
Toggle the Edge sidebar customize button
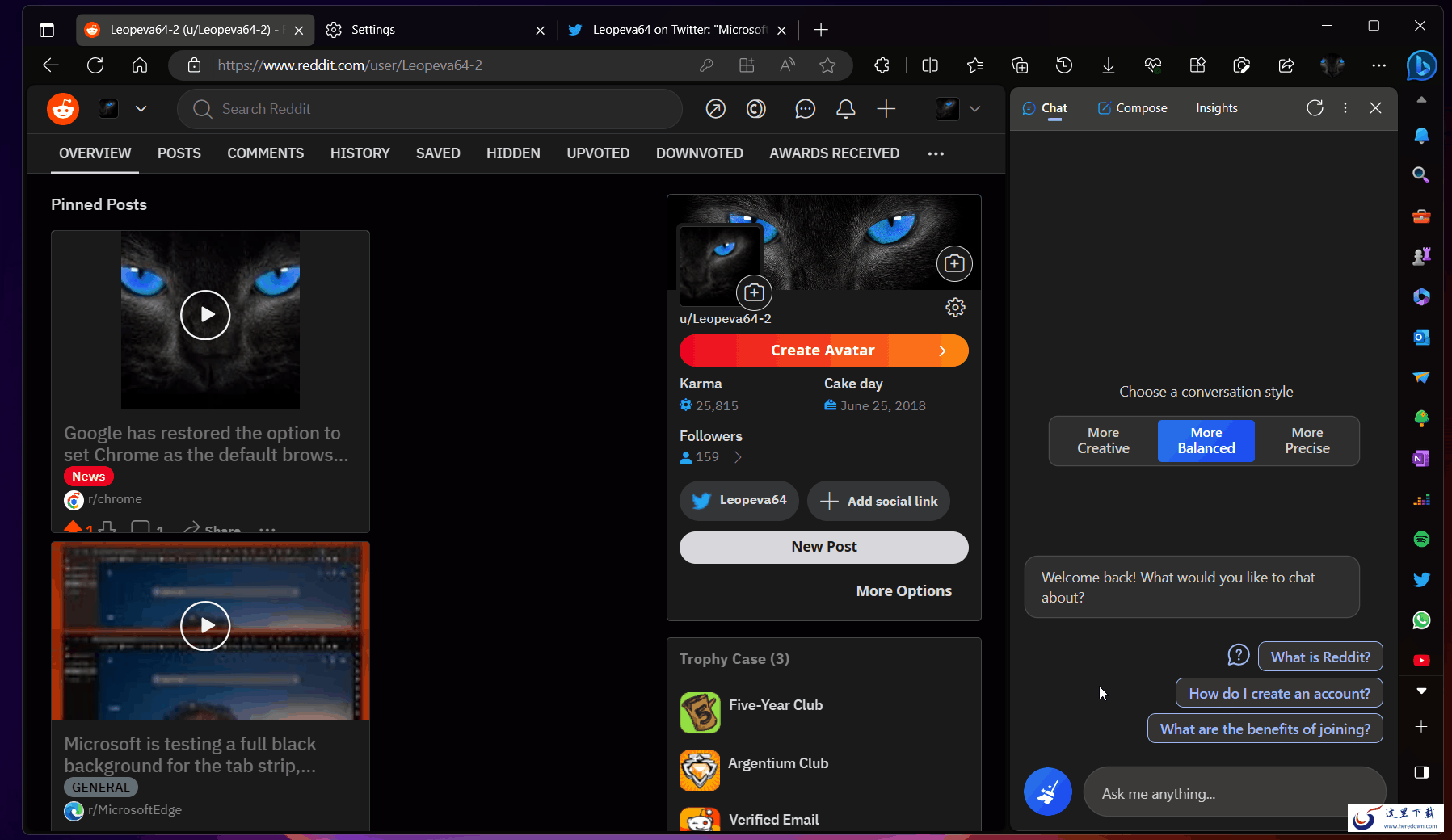click(x=1421, y=772)
